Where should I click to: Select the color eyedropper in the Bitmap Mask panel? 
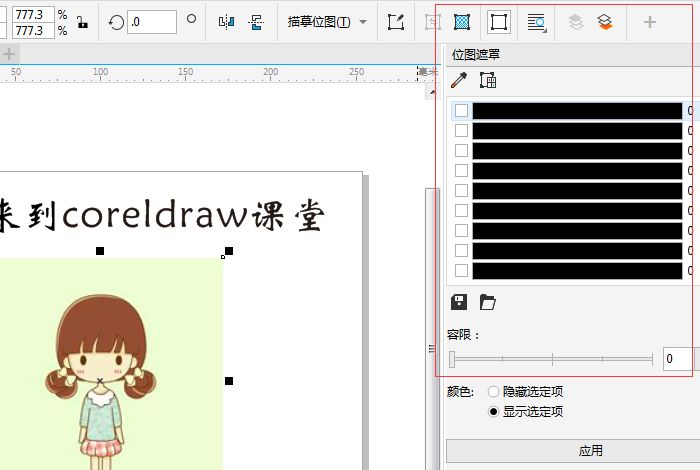pyautogui.click(x=459, y=81)
